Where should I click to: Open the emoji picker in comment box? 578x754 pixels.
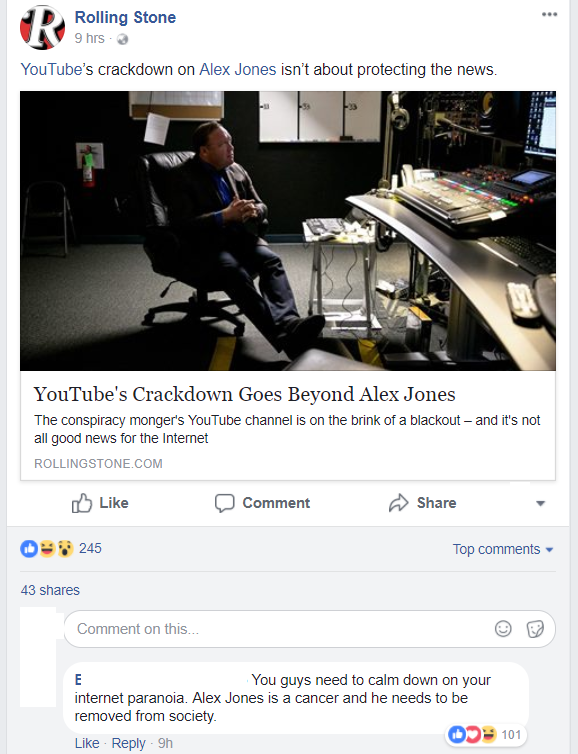coord(503,628)
